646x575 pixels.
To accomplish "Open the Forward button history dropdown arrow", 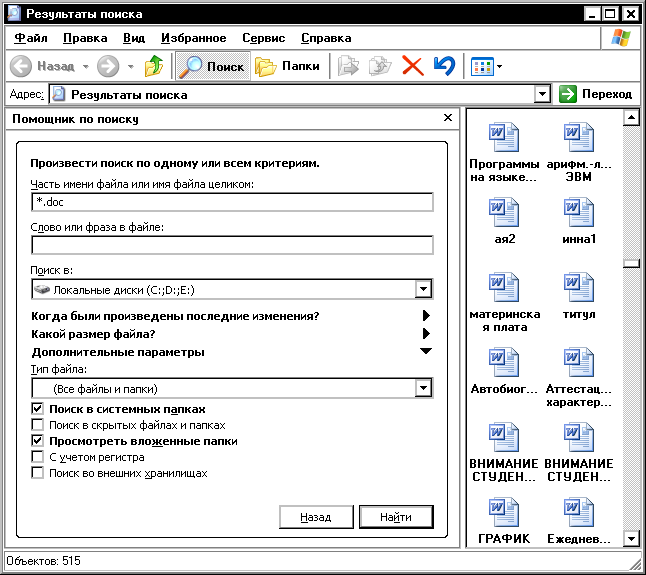I will point(131,66).
